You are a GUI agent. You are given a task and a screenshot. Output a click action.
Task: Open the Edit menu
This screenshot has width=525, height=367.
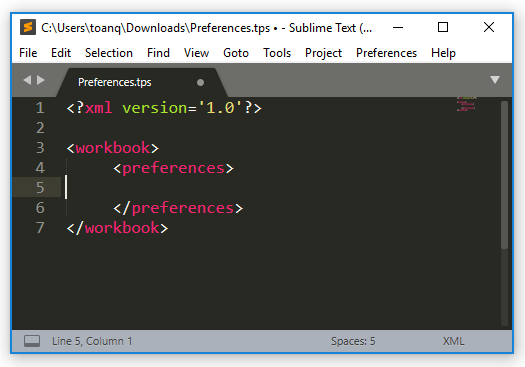[61, 53]
